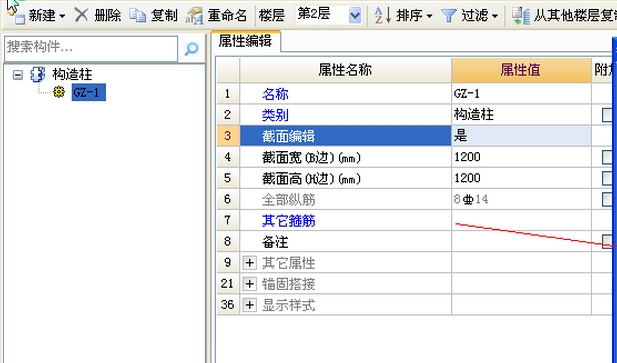This screenshot has width=617, height=363.
Task: Open the 新建 dropdown arrow
Action: 62,17
